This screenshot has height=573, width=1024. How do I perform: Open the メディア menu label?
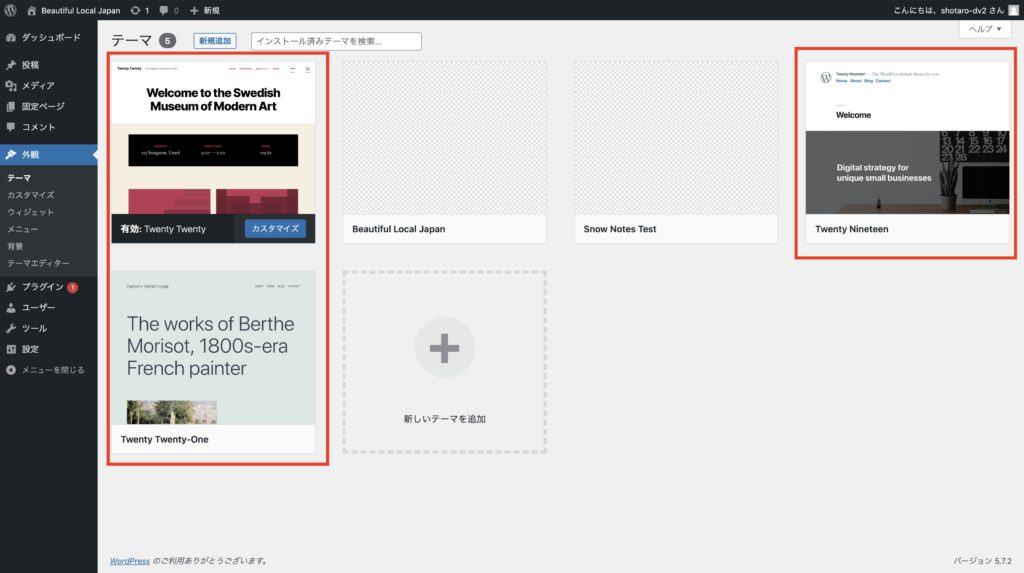point(38,86)
